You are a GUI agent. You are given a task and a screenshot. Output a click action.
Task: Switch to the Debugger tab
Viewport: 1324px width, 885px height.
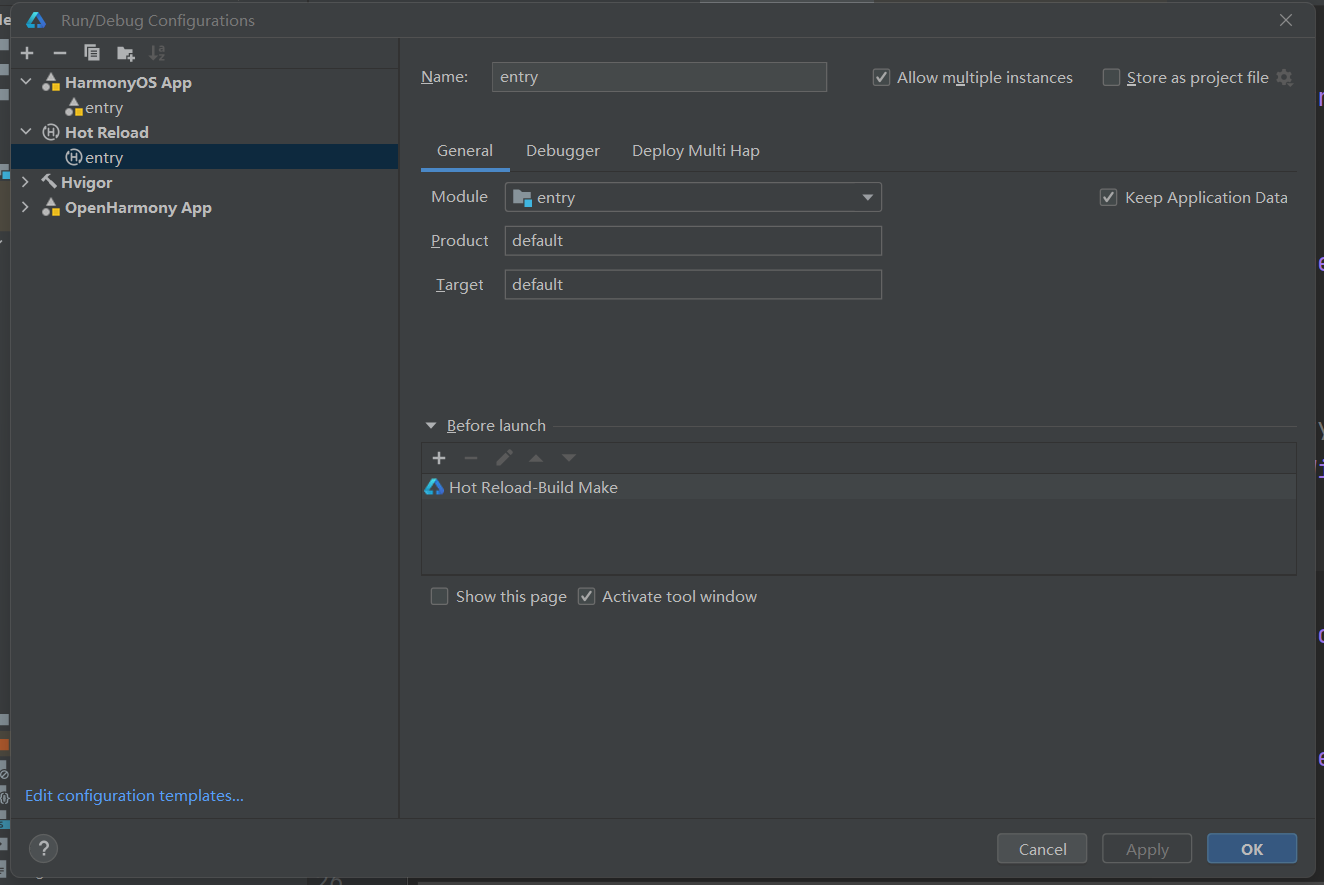(x=563, y=151)
